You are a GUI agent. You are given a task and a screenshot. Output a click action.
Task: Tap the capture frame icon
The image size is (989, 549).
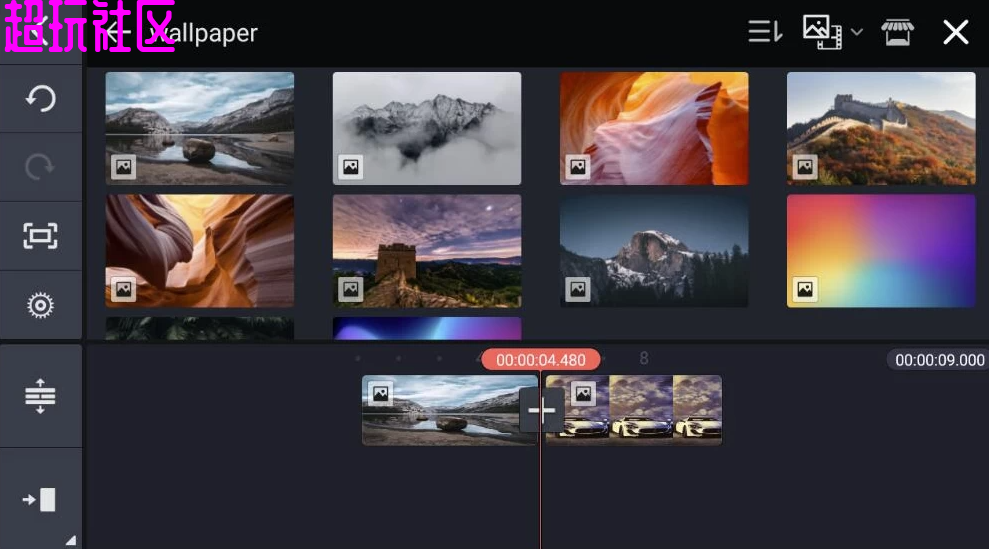coord(40,236)
